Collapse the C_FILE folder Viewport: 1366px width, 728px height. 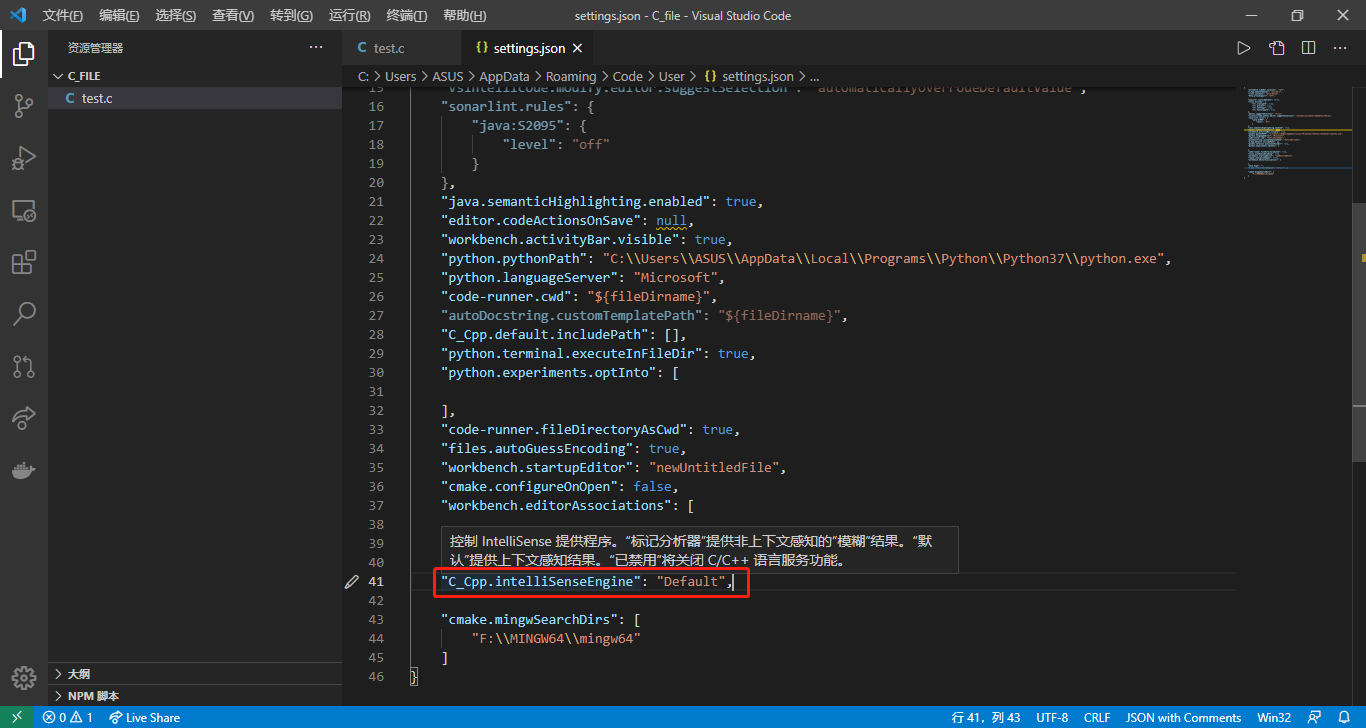click(58, 75)
